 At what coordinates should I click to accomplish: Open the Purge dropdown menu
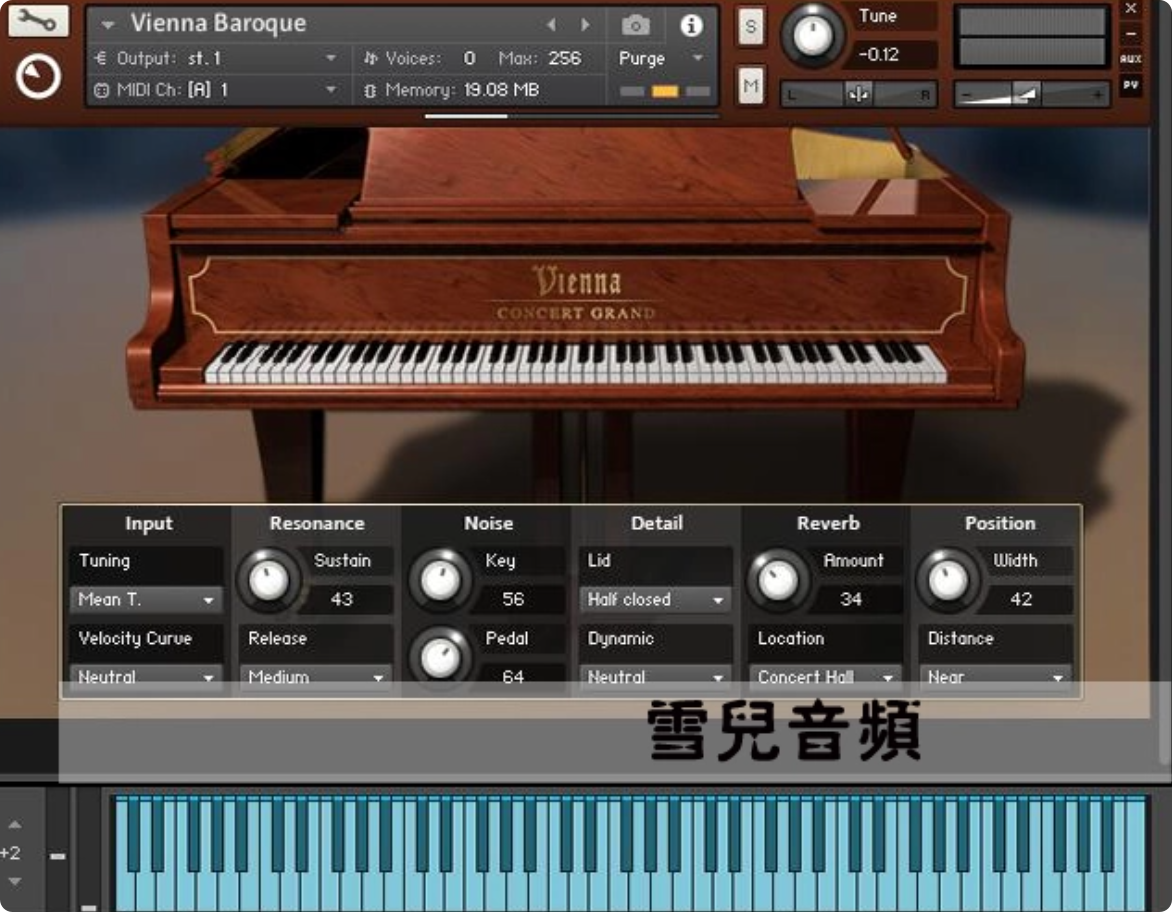[x=661, y=58]
